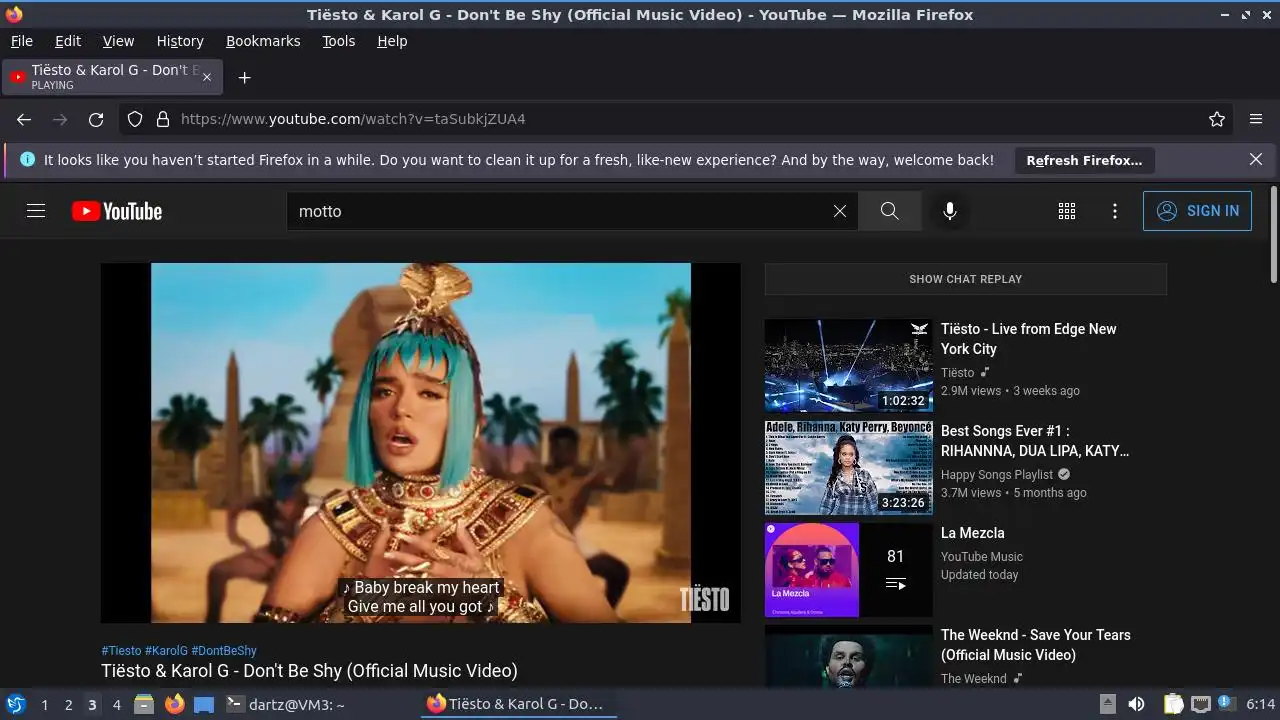The width and height of the screenshot is (1280, 720).
Task: Click SHOW CHAT REPLAY
Action: (x=965, y=279)
